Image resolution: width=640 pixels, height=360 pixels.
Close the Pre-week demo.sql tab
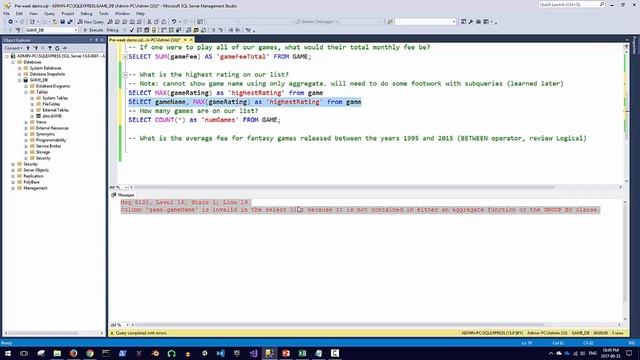click(191, 40)
